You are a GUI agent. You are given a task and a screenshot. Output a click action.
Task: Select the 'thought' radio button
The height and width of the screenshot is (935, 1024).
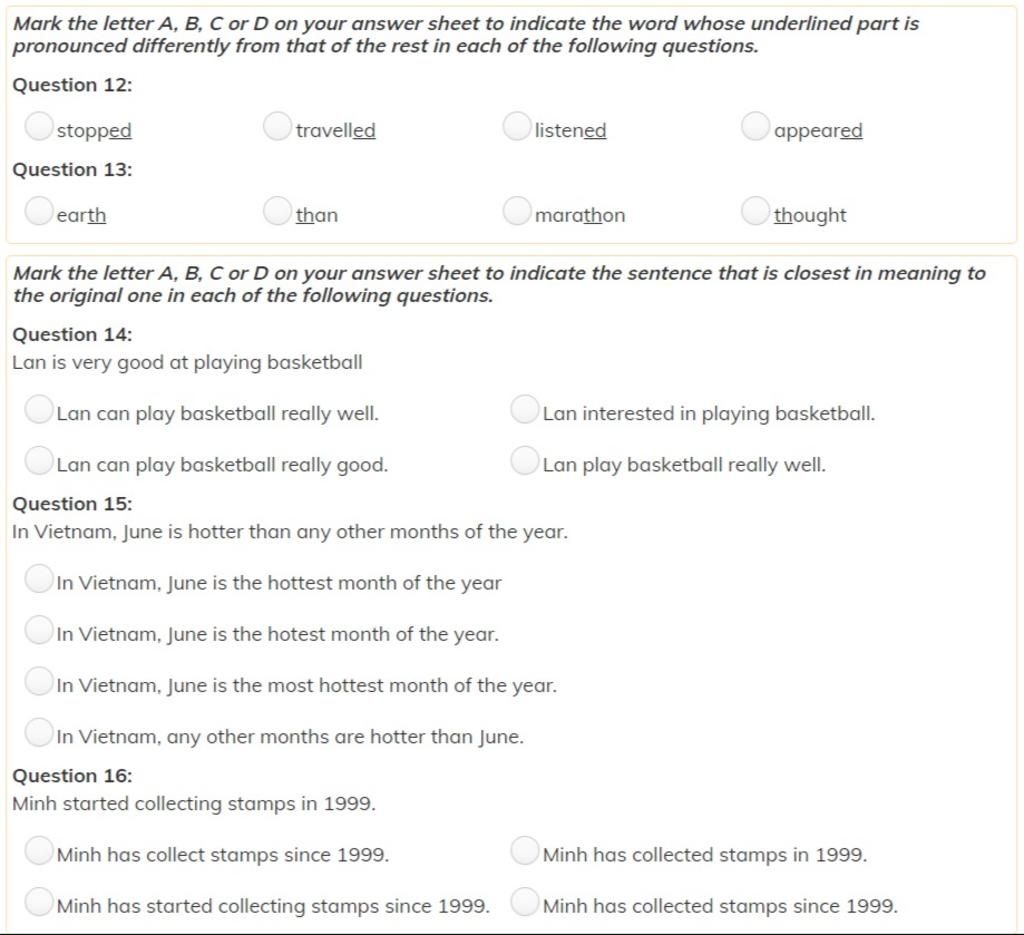point(756,210)
